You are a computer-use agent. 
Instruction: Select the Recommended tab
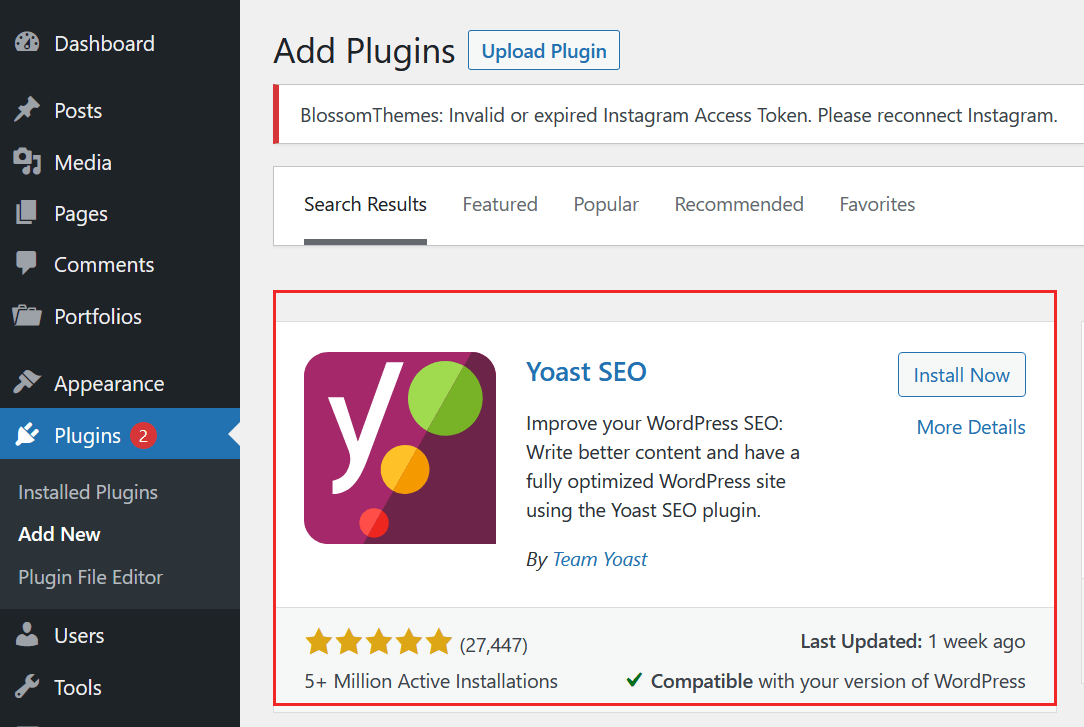(739, 204)
